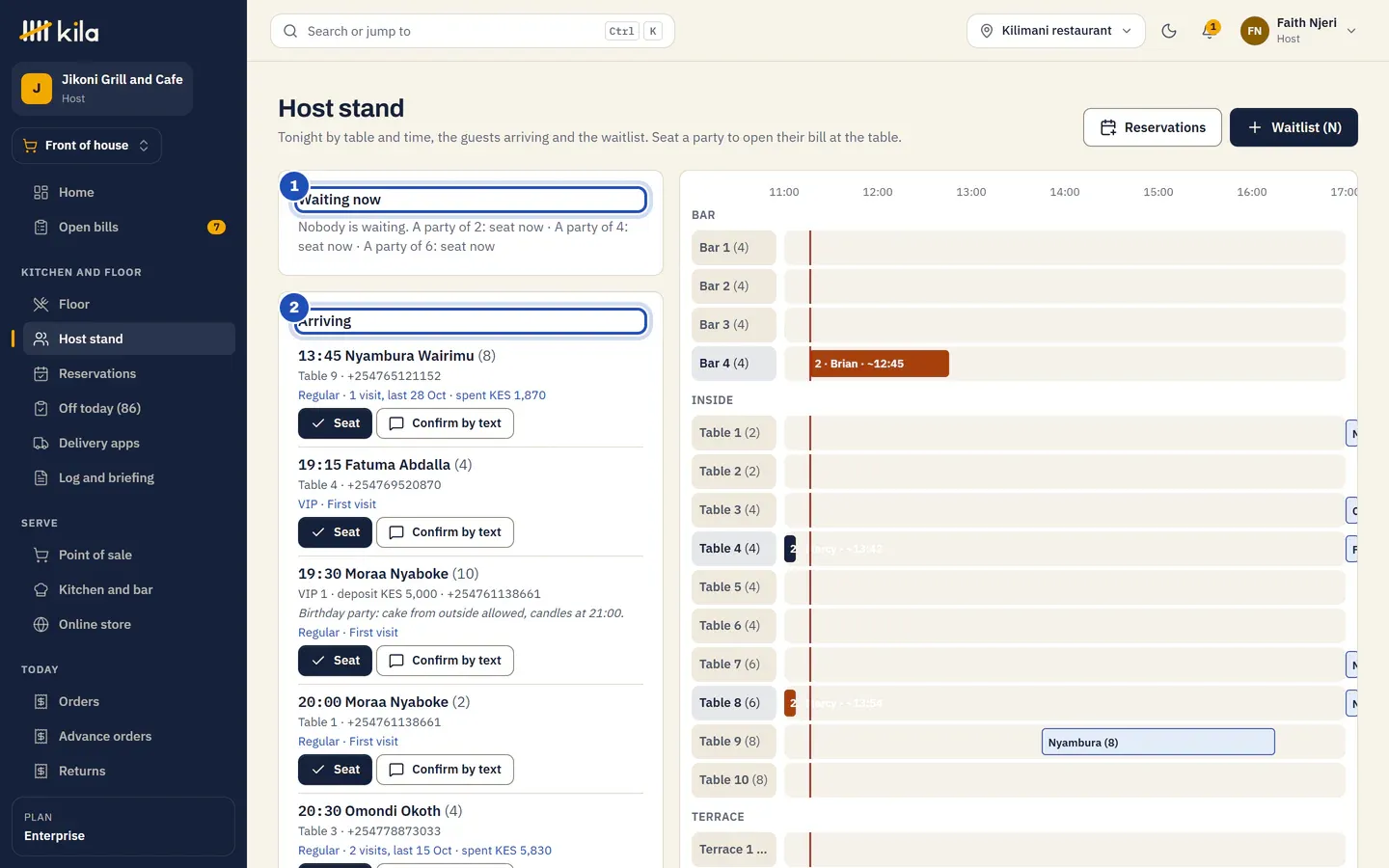Open Reservations in the sidebar

click(129, 373)
